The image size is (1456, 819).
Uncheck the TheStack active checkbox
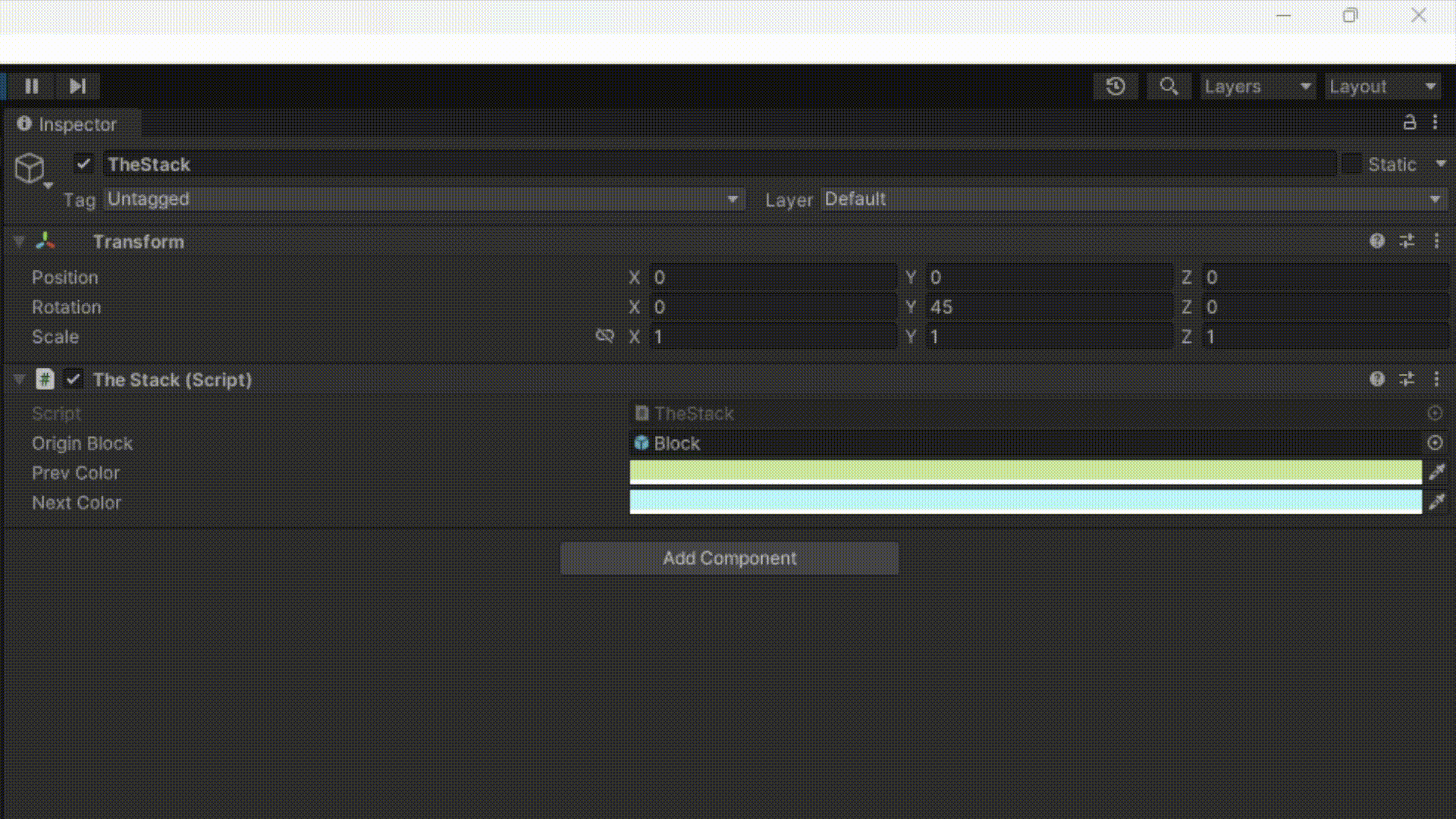point(83,164)
